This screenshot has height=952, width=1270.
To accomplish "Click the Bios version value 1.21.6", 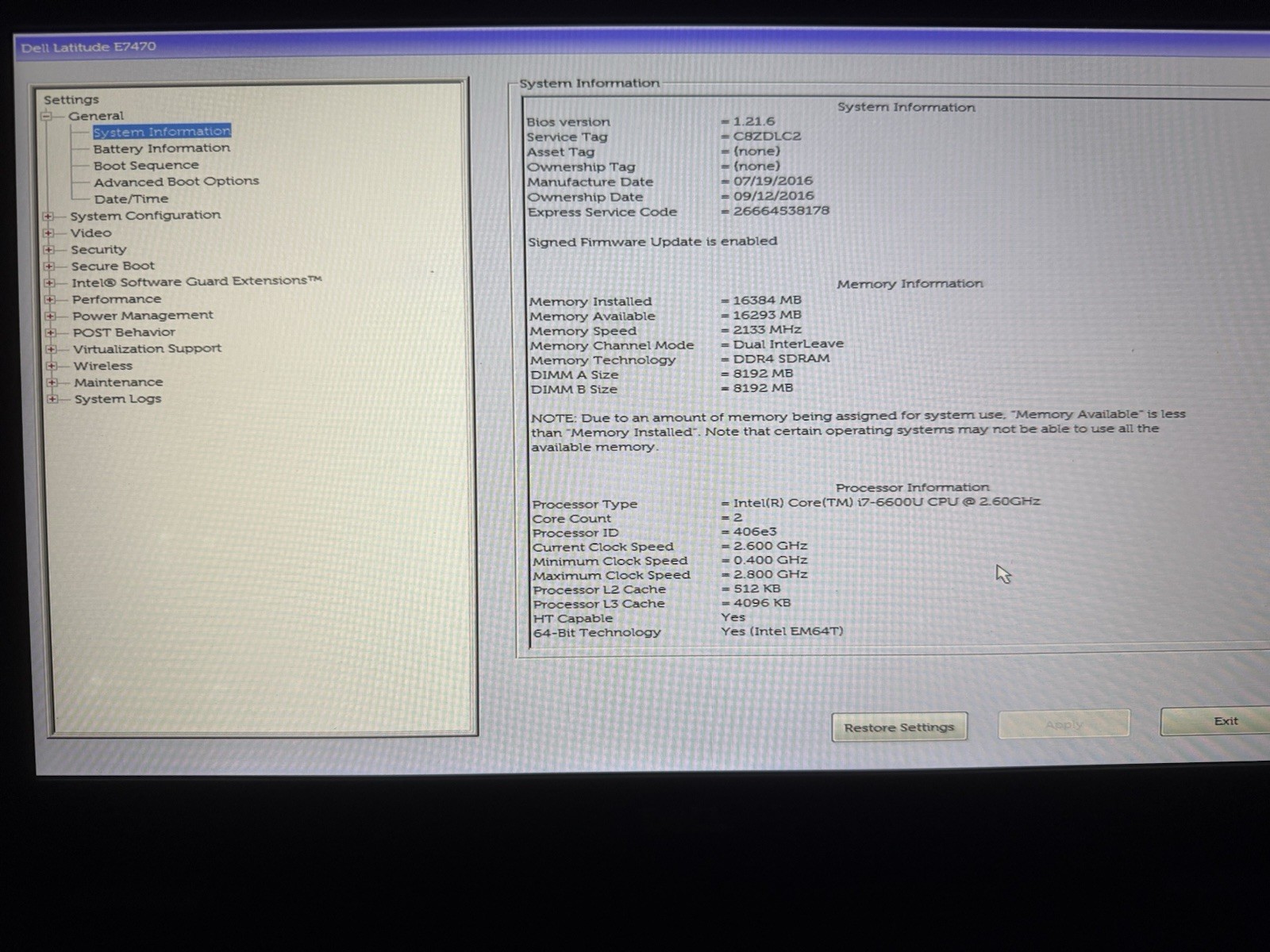I will pos(753,121).
